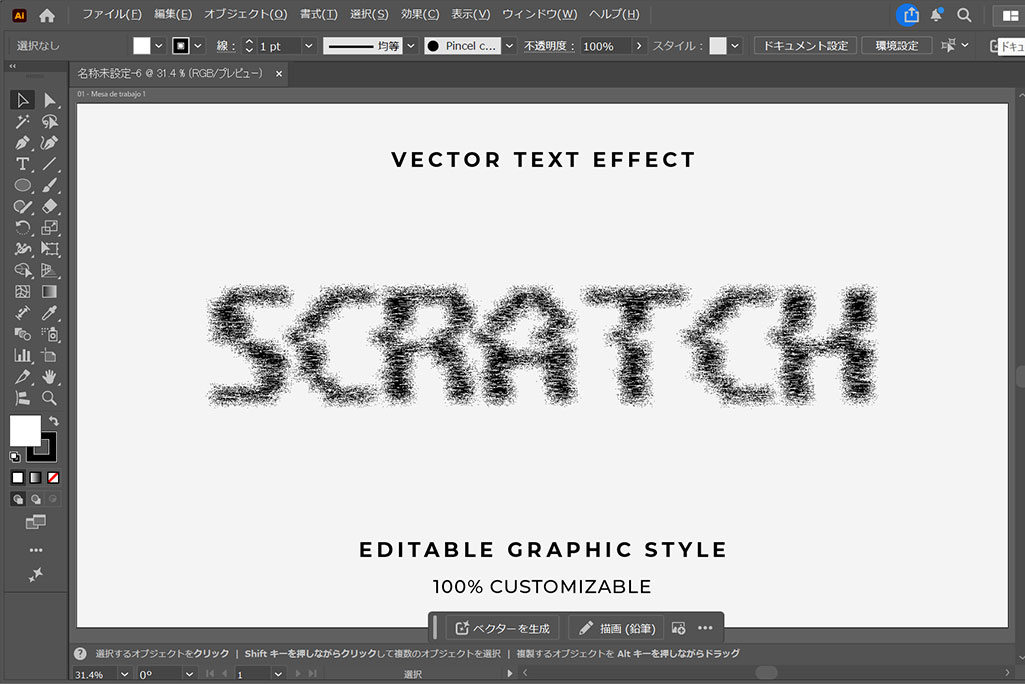Select the Eyedropper tool

[49, 313]
